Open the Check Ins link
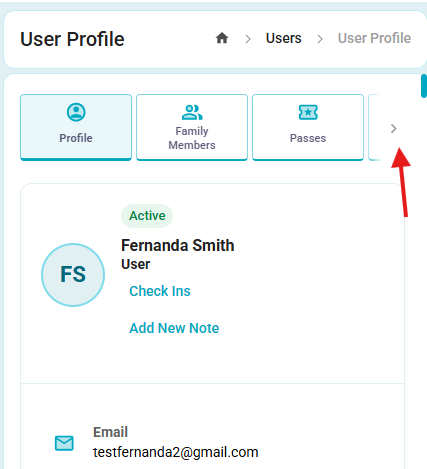The image size is (427, 469). click(160, 291)
